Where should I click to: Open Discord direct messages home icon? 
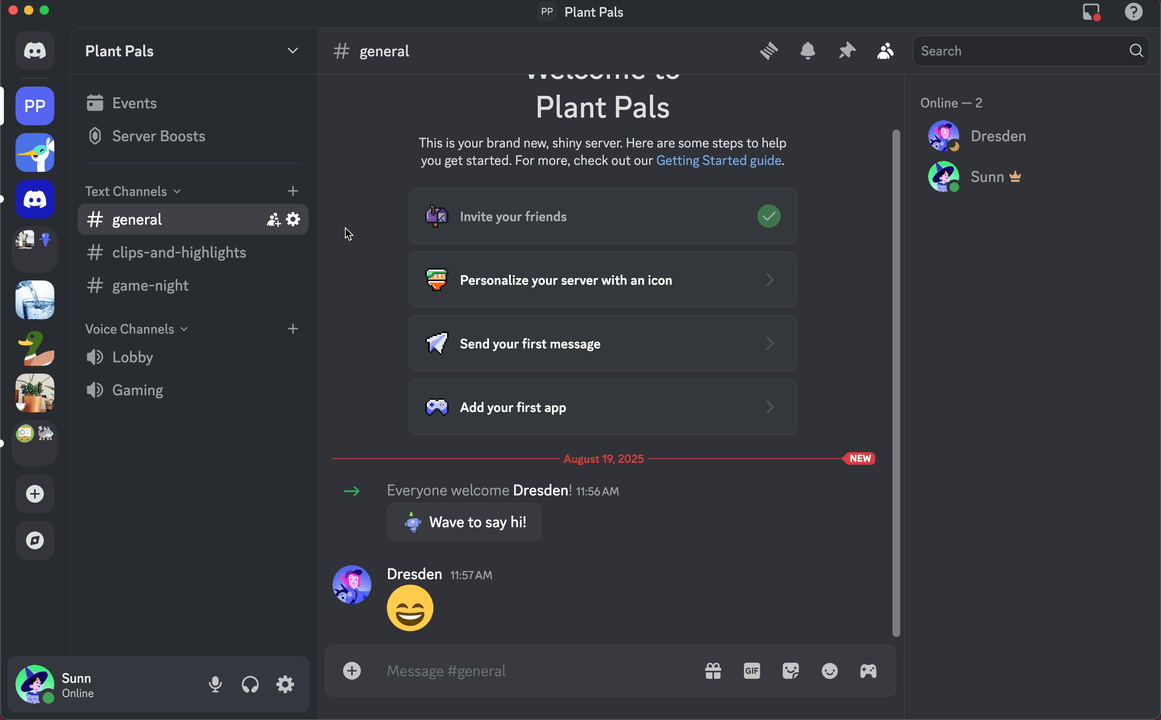click(x=35, y=50)
